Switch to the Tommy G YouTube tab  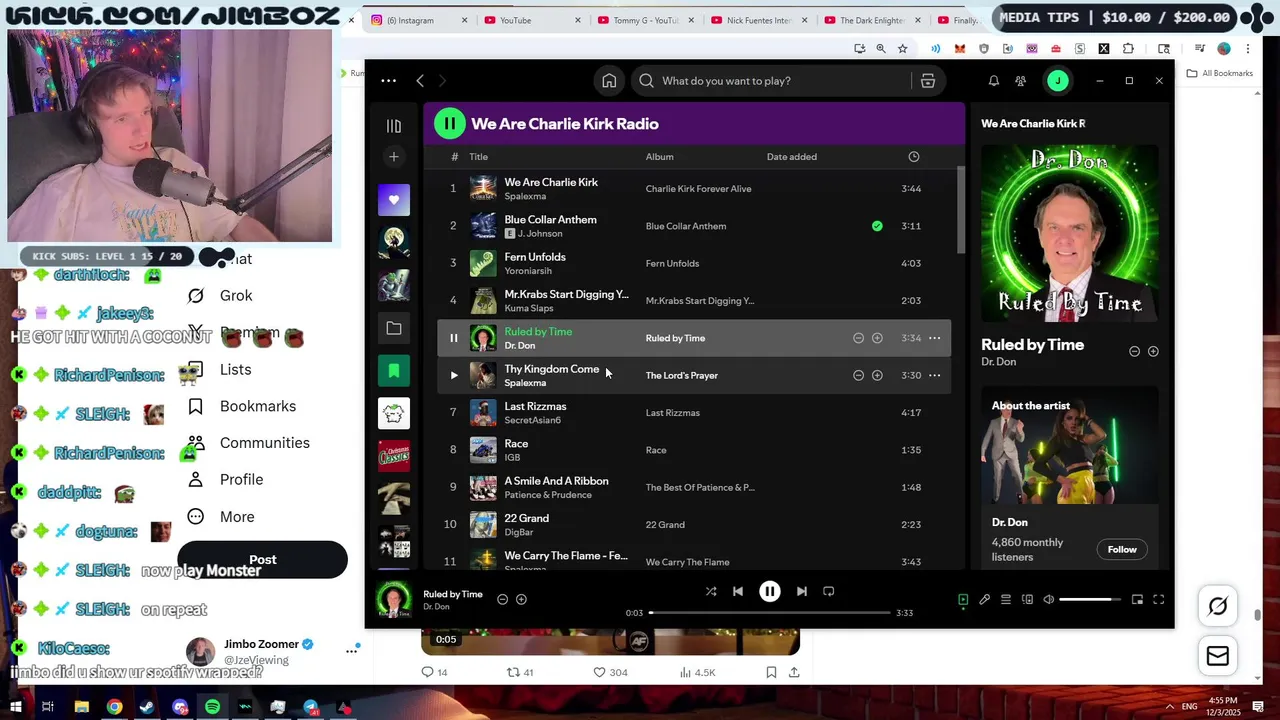tap(645, 20)
